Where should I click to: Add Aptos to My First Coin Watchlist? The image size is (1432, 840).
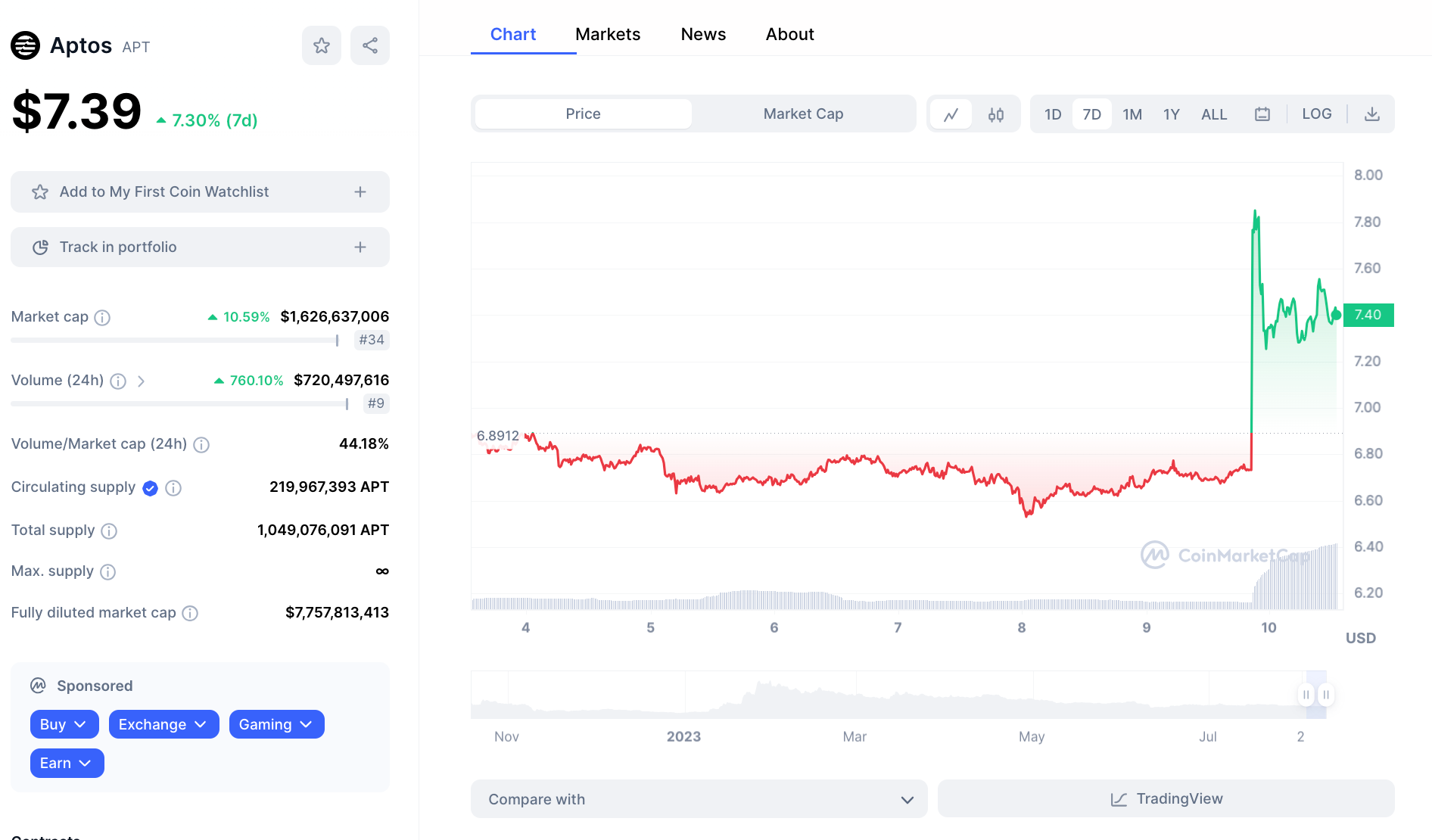(200, 192)
